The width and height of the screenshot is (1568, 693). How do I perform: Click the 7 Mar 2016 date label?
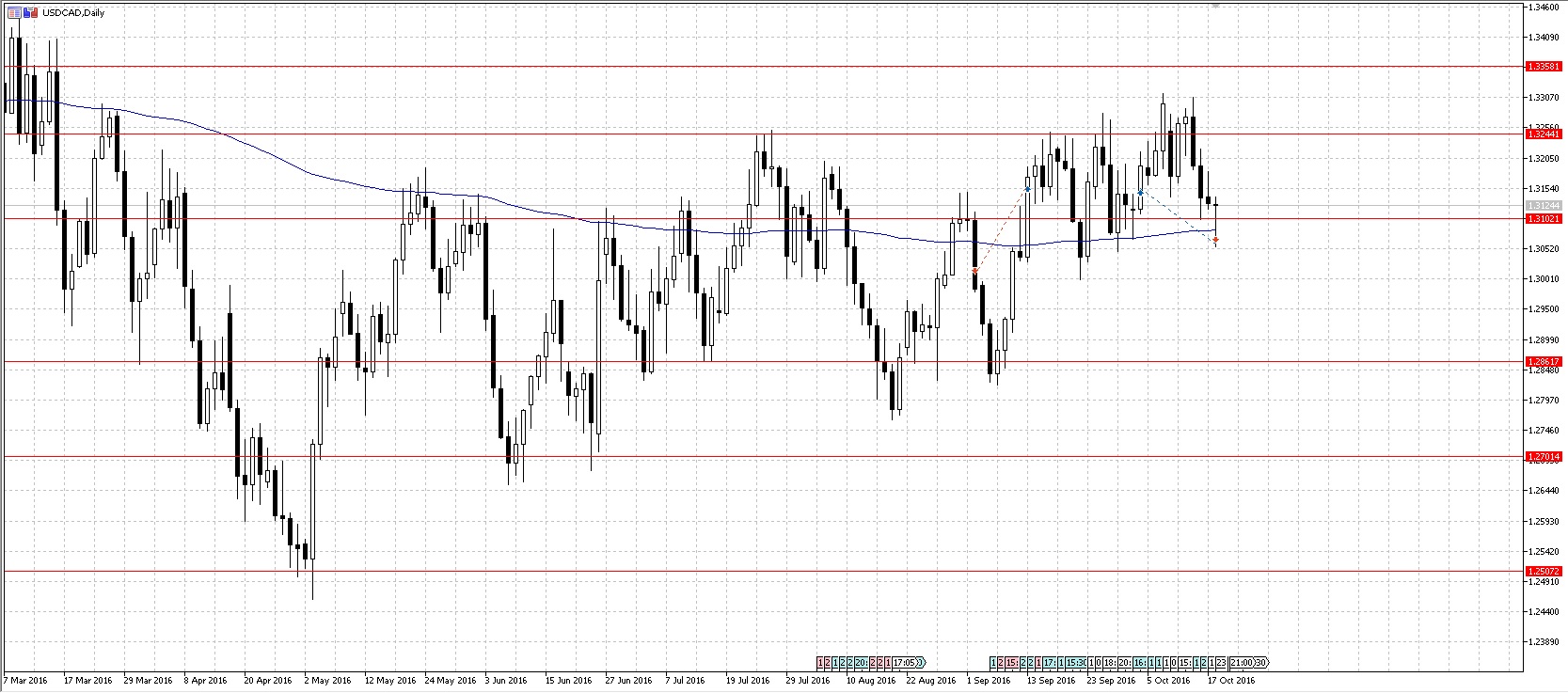[26, 680]
